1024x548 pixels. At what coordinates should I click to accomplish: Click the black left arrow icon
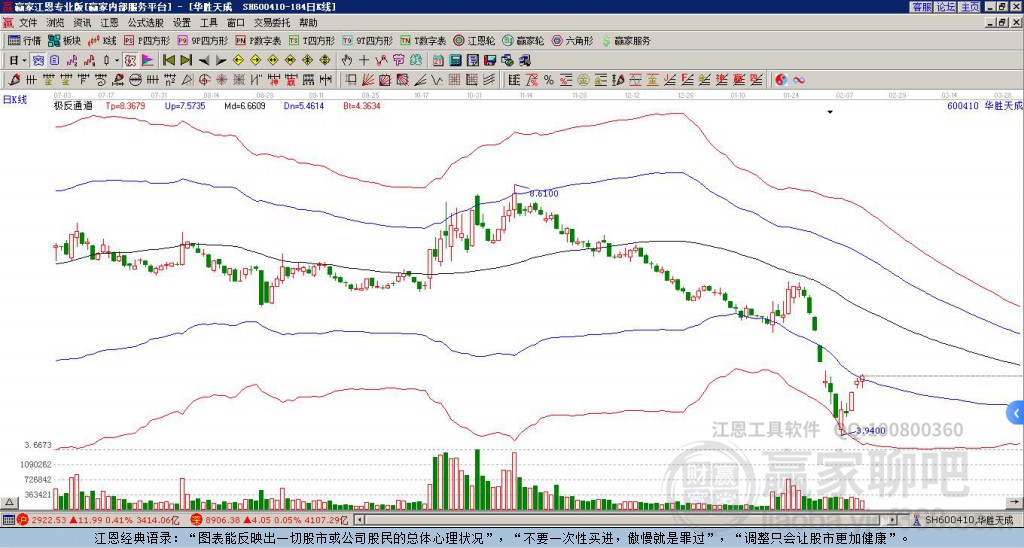[204, 61]
